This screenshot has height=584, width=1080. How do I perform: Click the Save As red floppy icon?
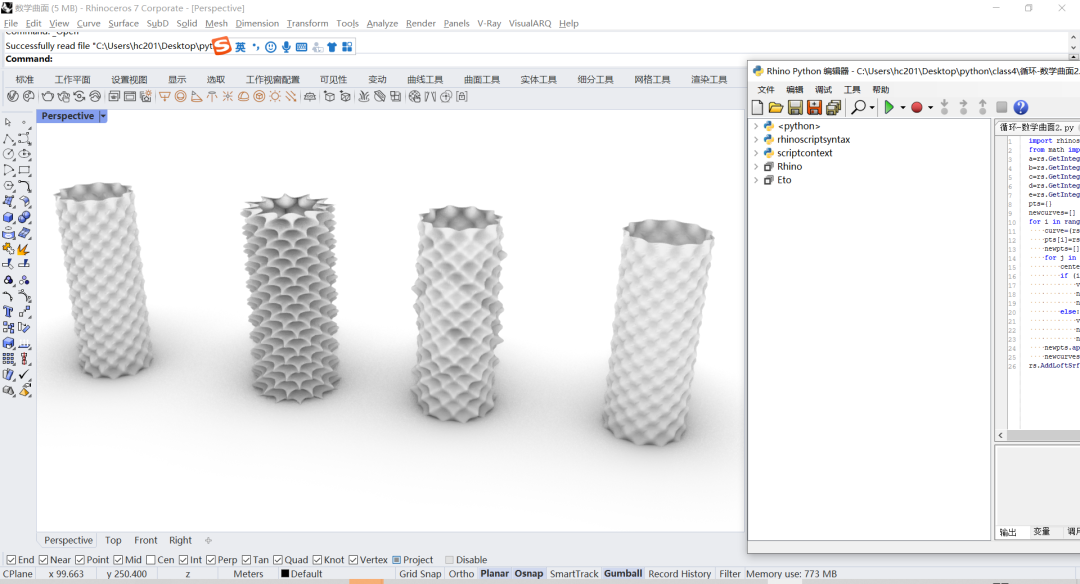814,107
